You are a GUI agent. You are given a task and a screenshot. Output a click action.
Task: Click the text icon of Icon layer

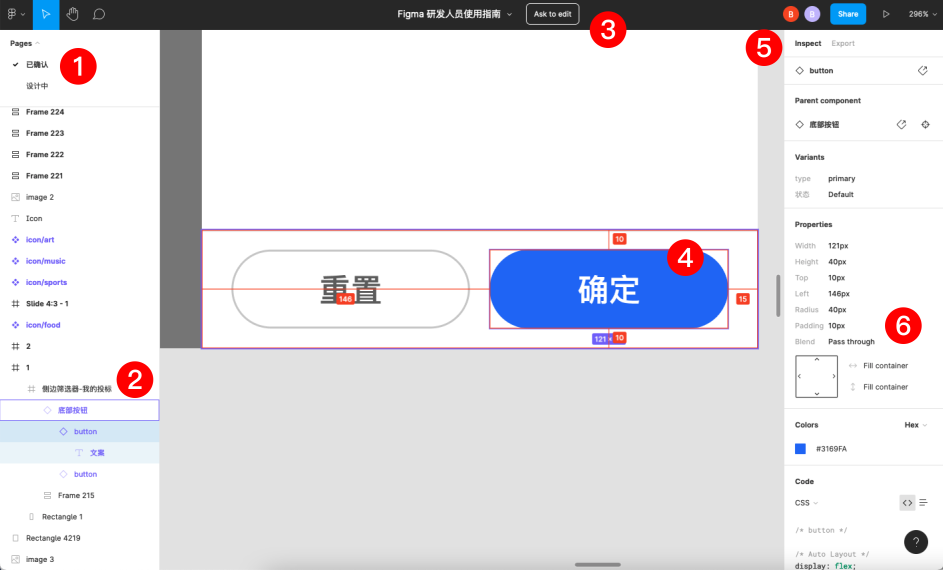[16, 218]
